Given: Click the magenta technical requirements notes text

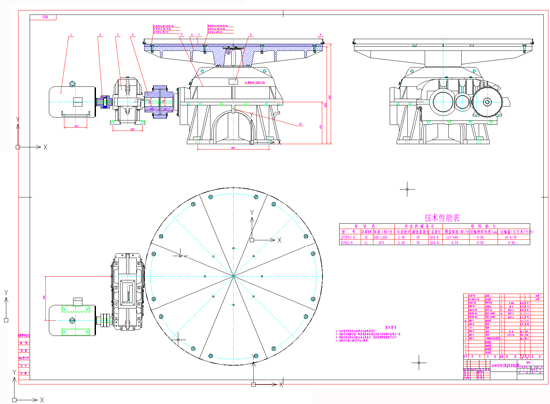Looking at the screenshot, I should 368,334.
